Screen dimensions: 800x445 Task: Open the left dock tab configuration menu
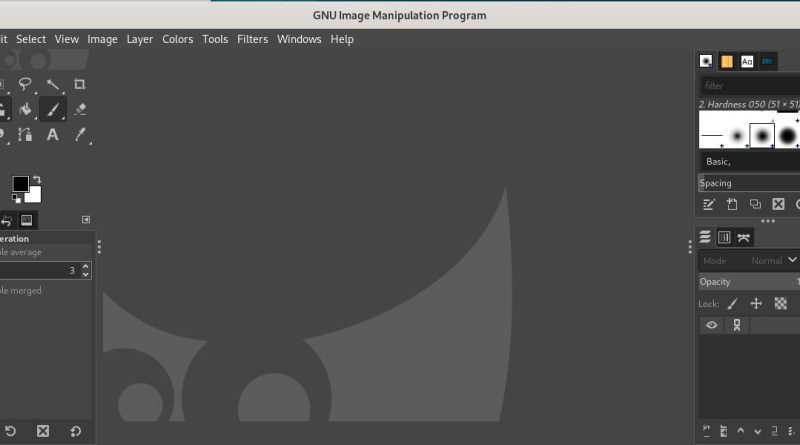coord(86,219)
